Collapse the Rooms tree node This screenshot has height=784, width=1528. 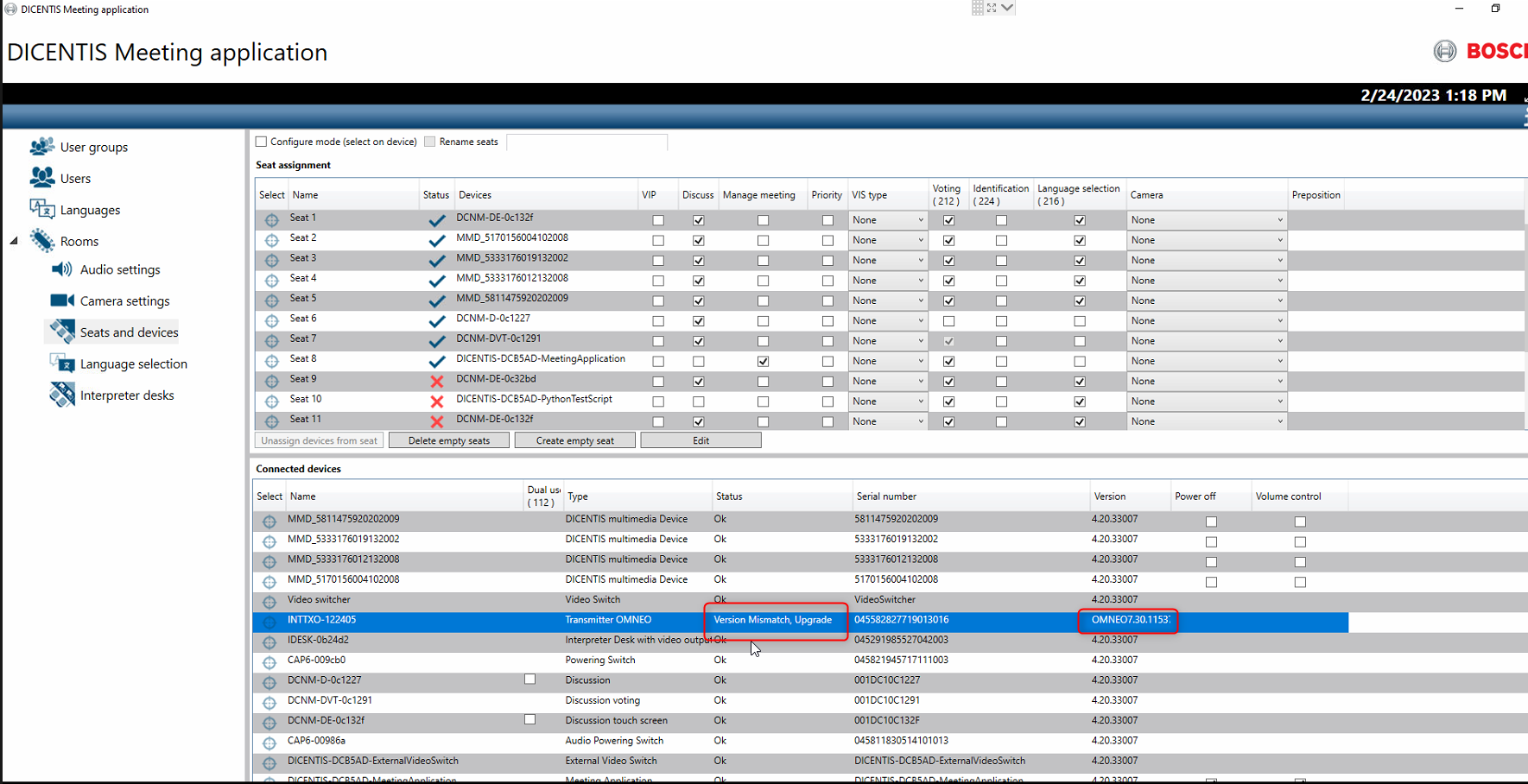(14, 241)
